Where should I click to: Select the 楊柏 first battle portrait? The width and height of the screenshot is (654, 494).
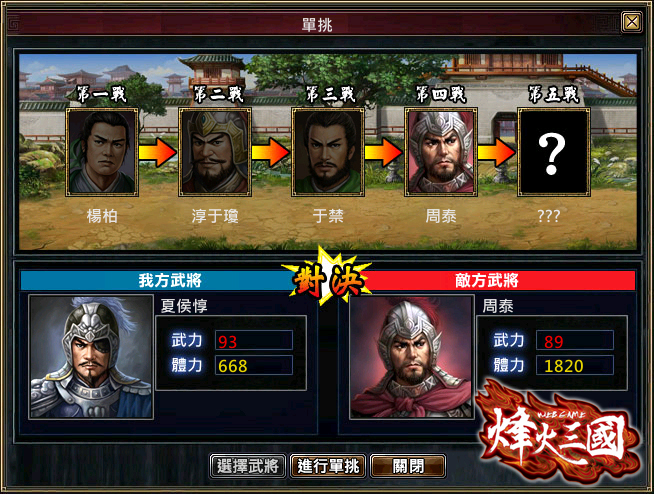[102, 152]
